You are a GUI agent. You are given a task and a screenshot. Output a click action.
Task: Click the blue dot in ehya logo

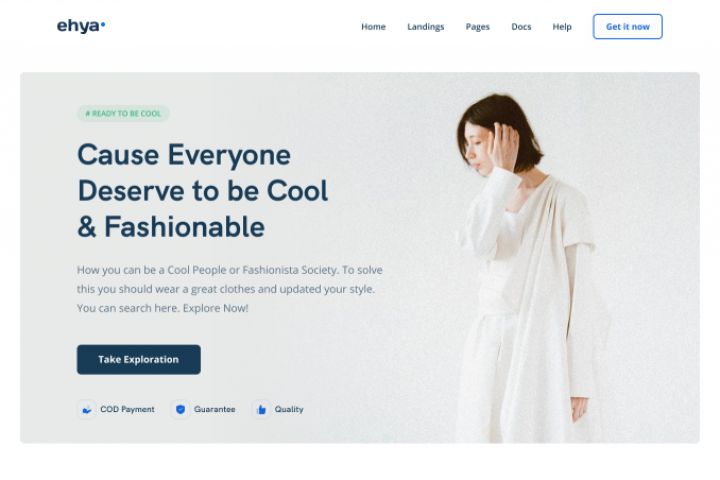(x=103, y=24)
